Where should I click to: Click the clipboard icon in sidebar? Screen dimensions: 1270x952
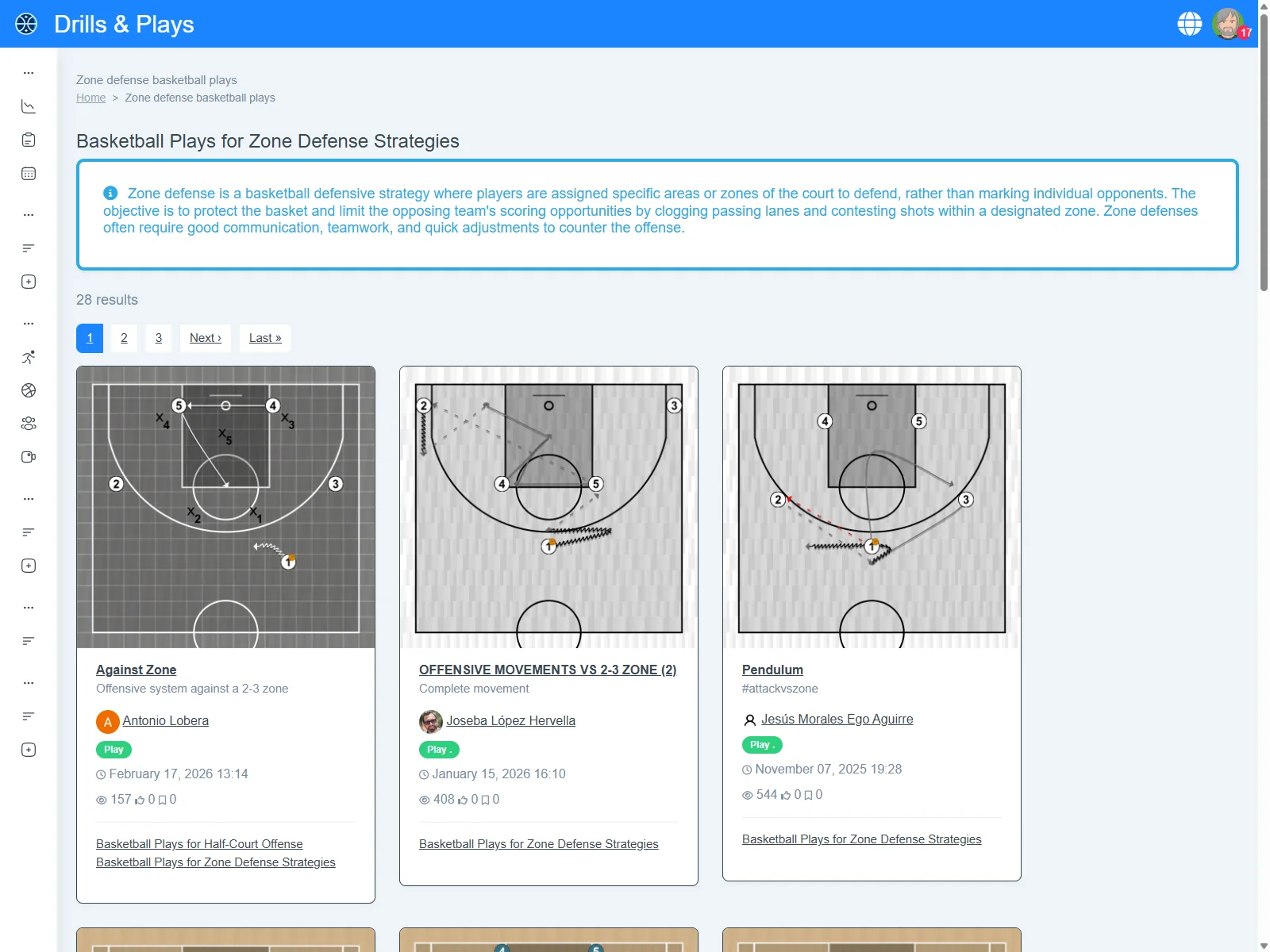[29, 140]
